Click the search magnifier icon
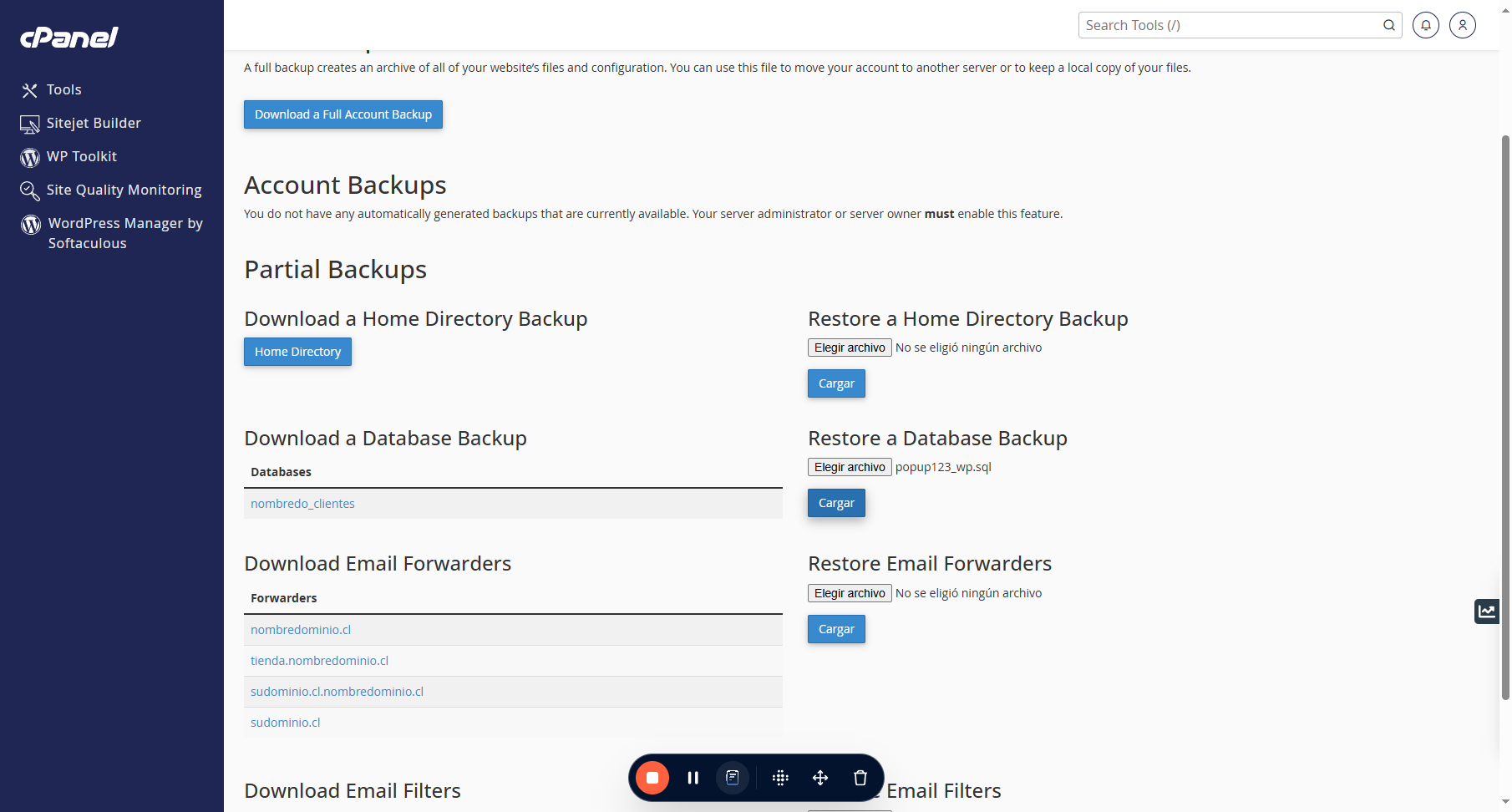The width and height of the screenshot is (1512, 812). [1388, 25]
